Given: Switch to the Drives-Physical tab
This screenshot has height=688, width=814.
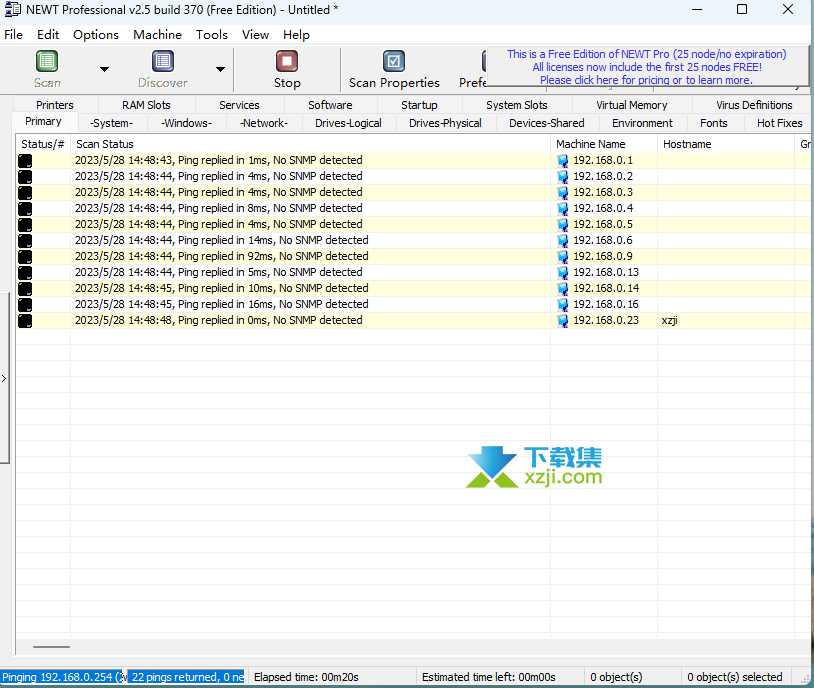Looking at the screenshot, I should coord(445,123).
